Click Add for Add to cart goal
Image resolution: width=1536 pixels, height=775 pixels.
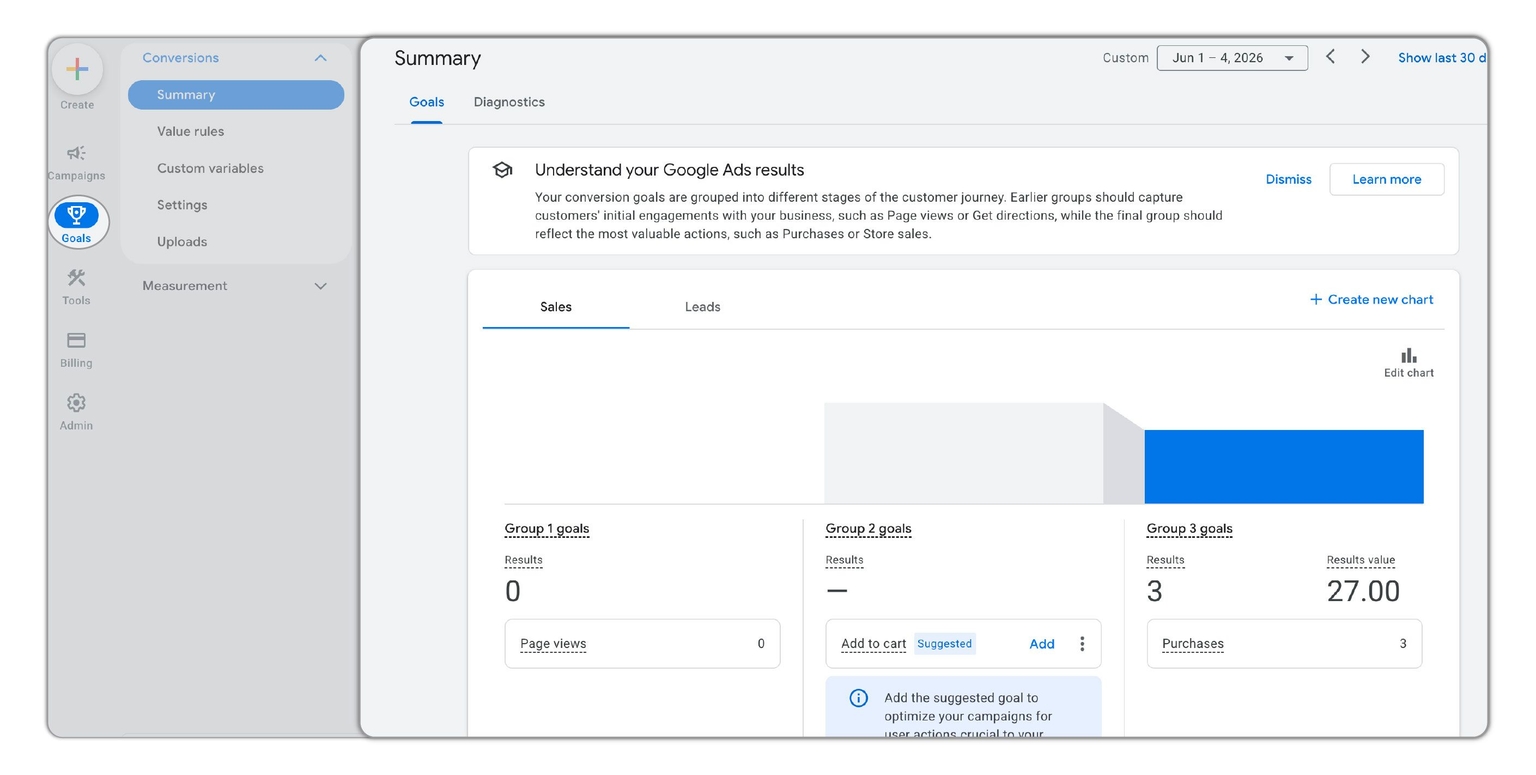(1041, 644)
